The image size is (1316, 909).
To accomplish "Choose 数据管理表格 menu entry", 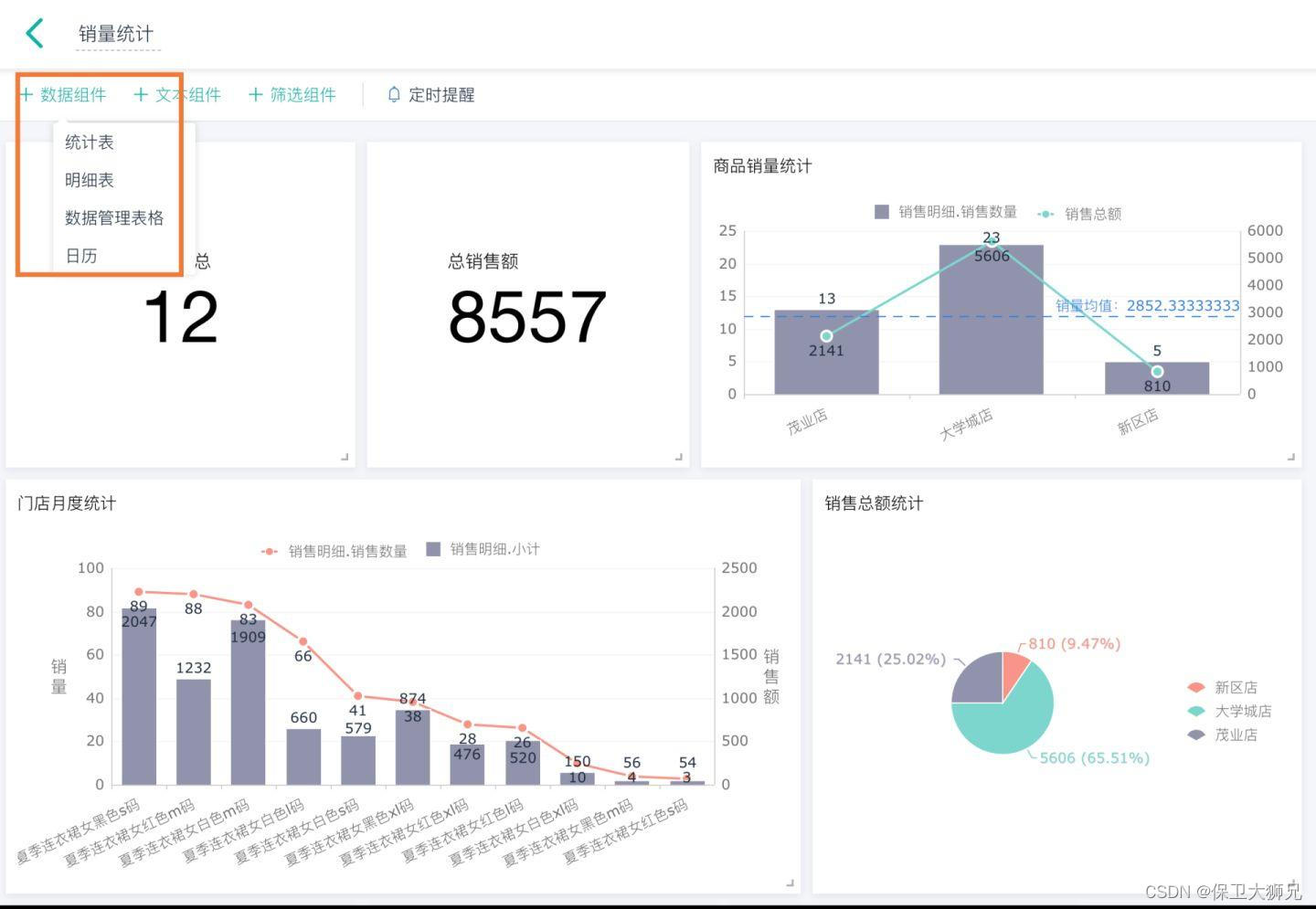I will [x=114, y=217].
